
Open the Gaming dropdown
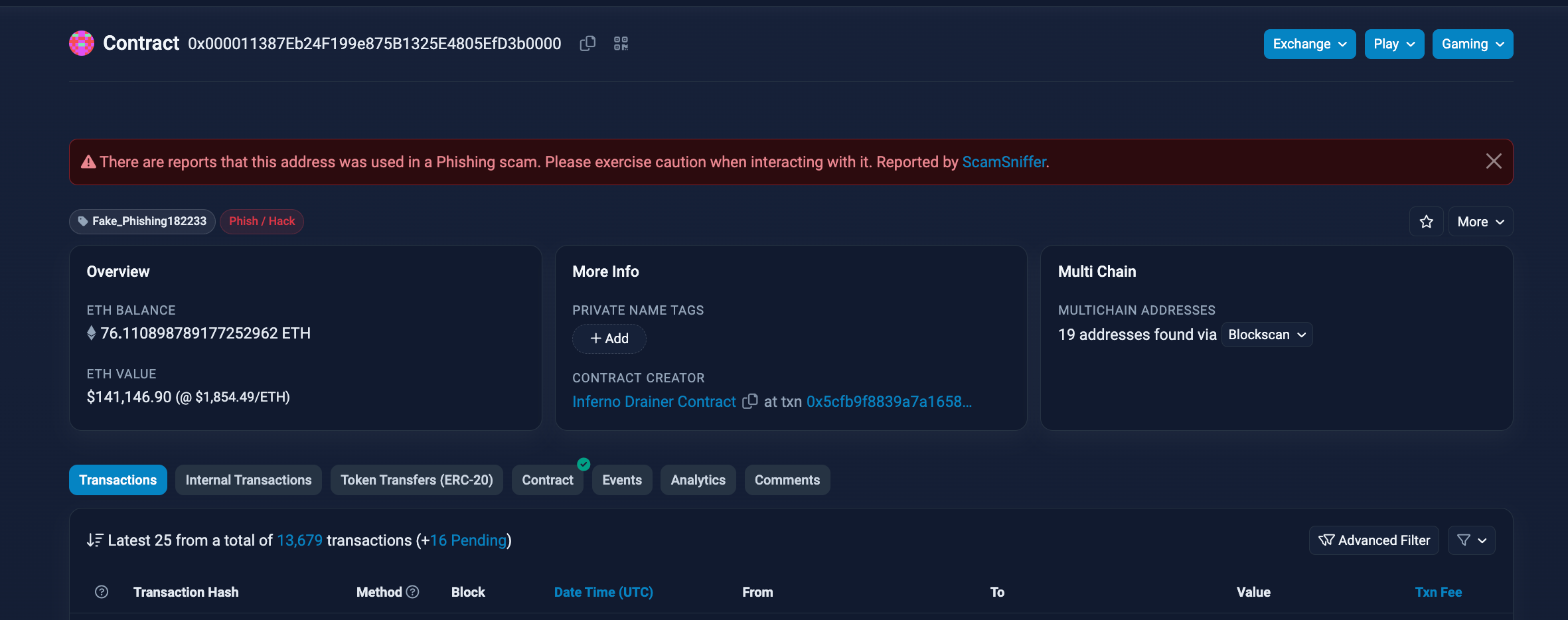[x=1472, y=44]
